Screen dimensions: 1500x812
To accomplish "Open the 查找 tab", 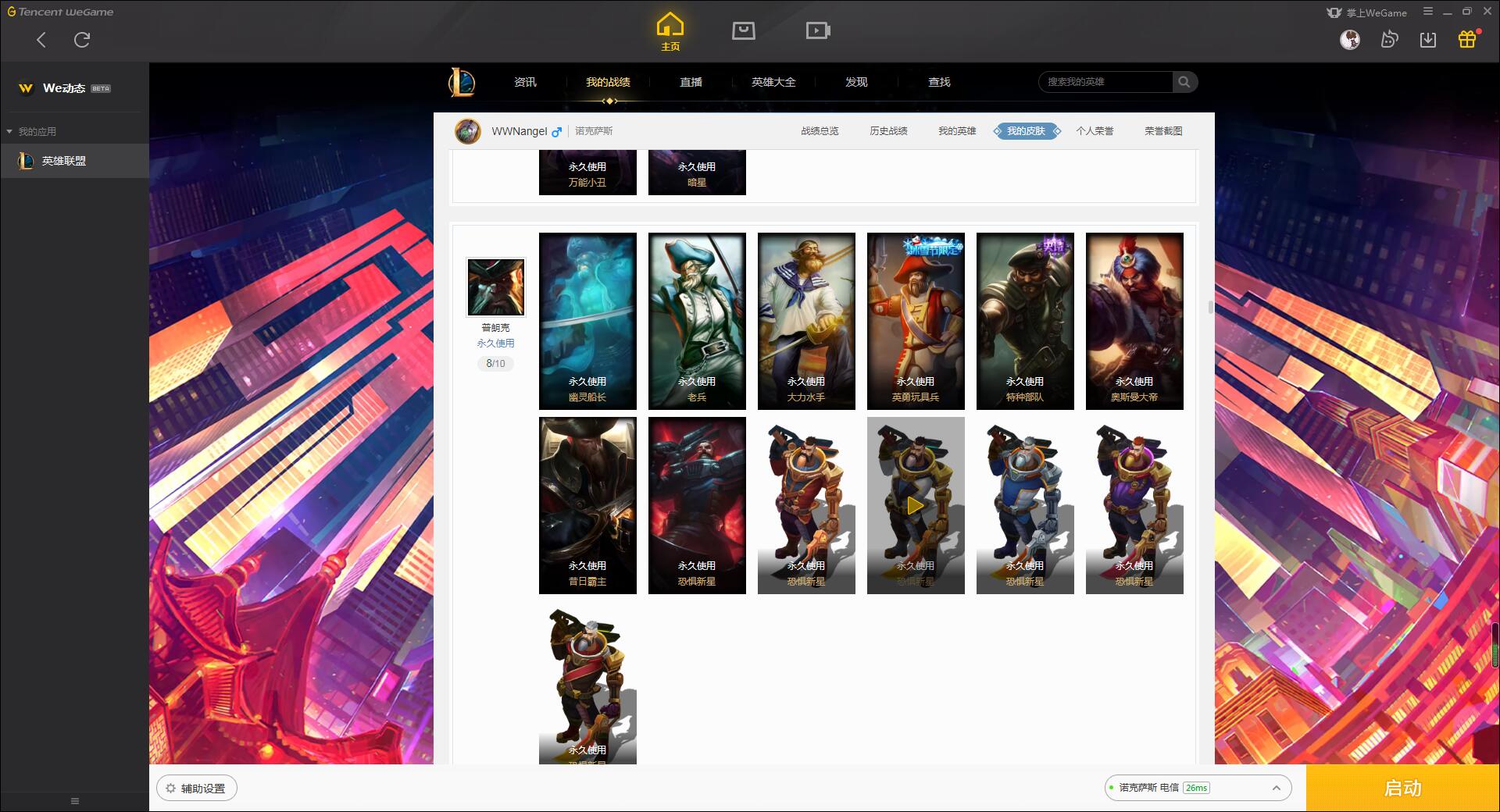I will pos(939,82).
